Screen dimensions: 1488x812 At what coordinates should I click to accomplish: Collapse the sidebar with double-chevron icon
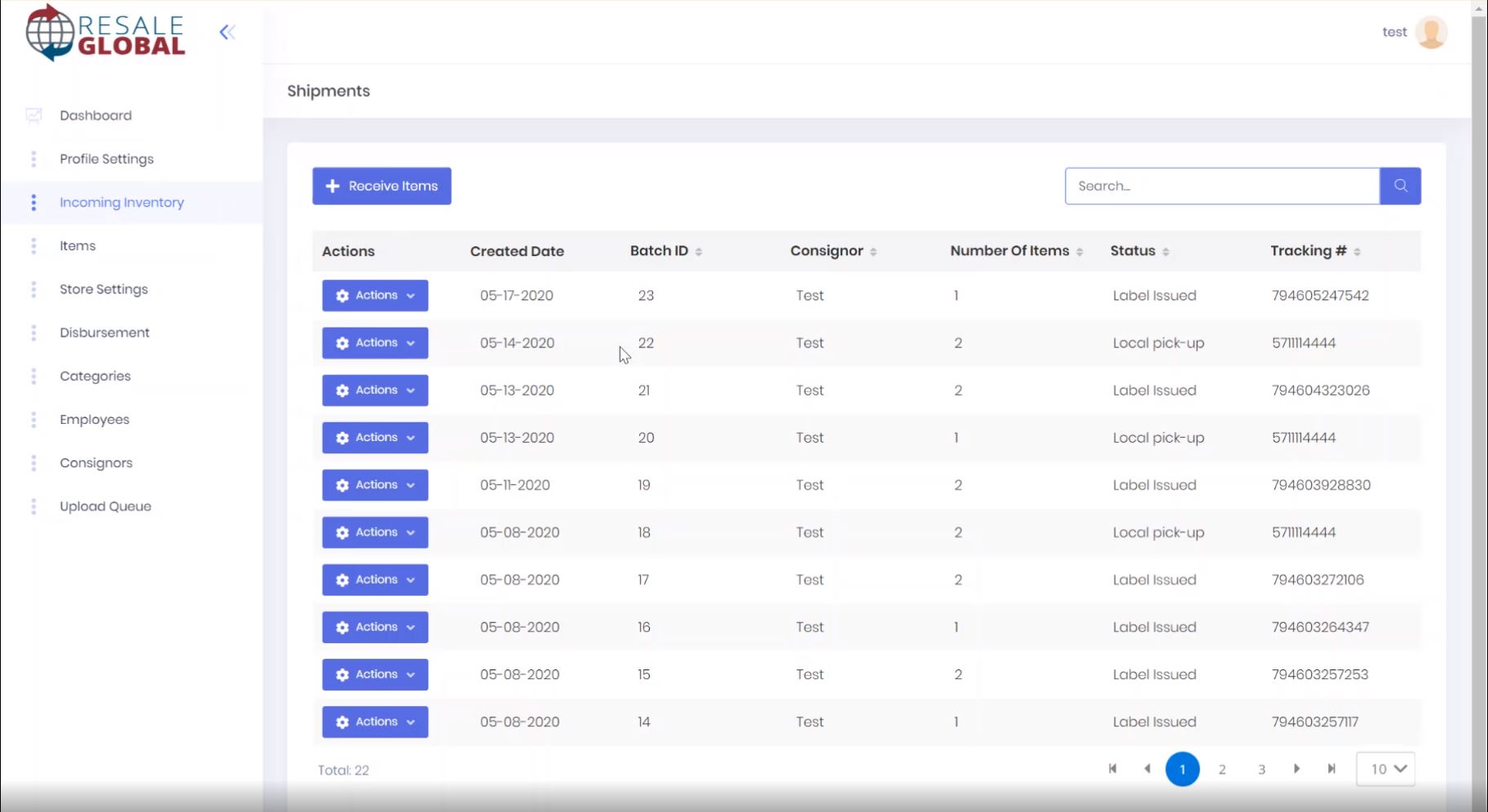[227, 33]
